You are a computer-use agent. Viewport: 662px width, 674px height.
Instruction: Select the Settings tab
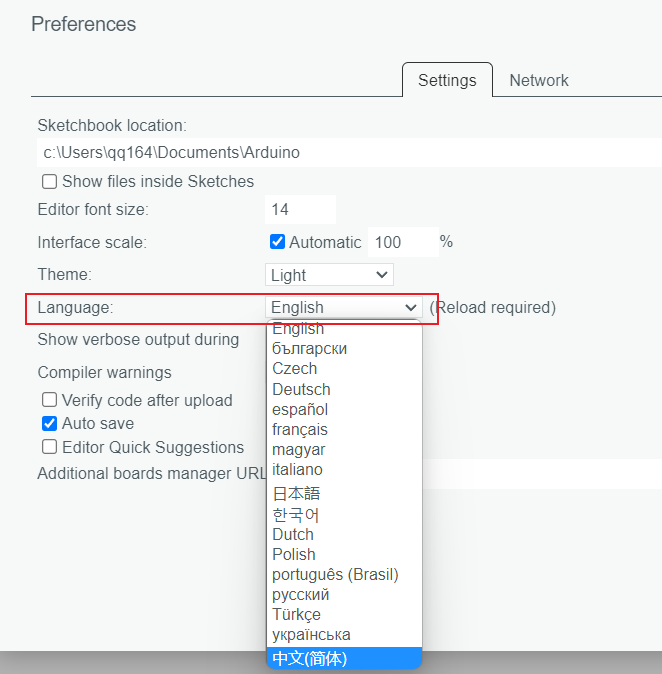447,80
